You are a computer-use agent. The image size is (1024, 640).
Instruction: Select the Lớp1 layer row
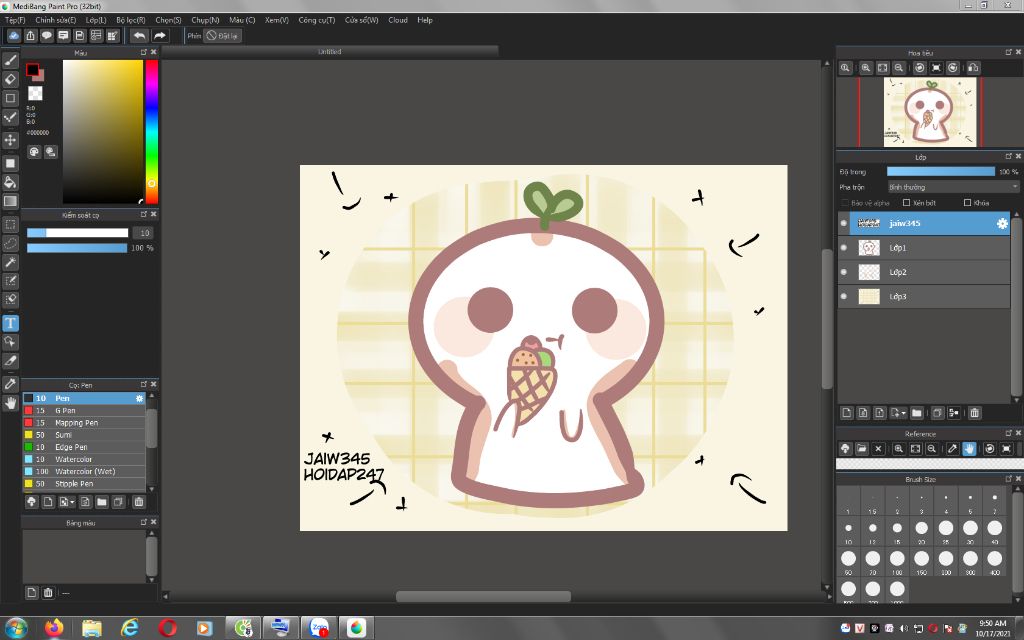[923, 248]
